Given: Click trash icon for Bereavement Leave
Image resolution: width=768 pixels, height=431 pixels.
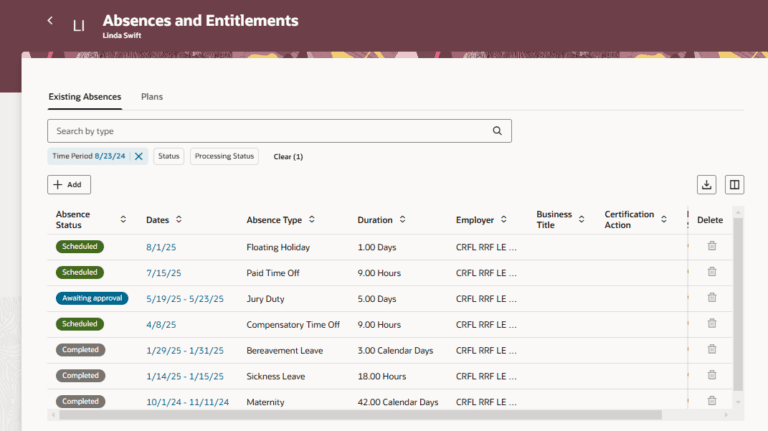Looking at the screenshot, I should (712, 349).
